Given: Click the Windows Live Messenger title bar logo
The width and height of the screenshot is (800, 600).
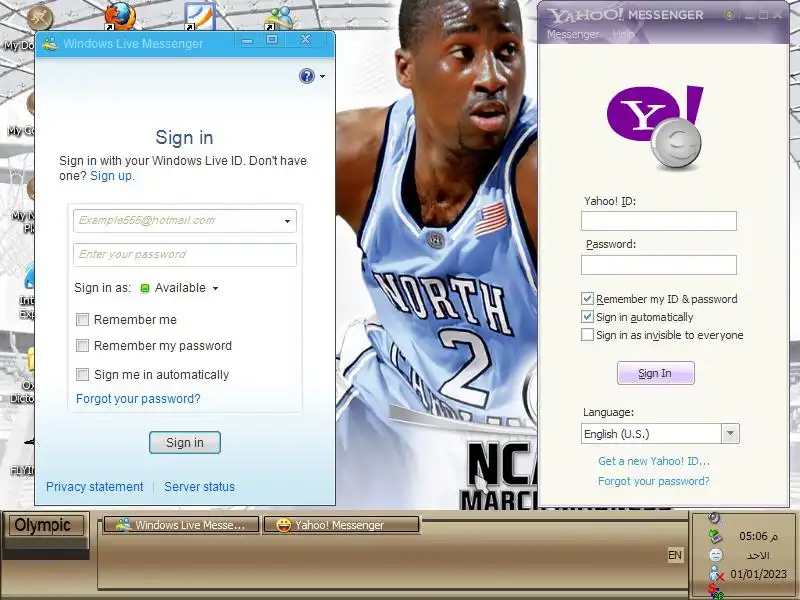Looking at the screenshot, I should tap(50, 43).
